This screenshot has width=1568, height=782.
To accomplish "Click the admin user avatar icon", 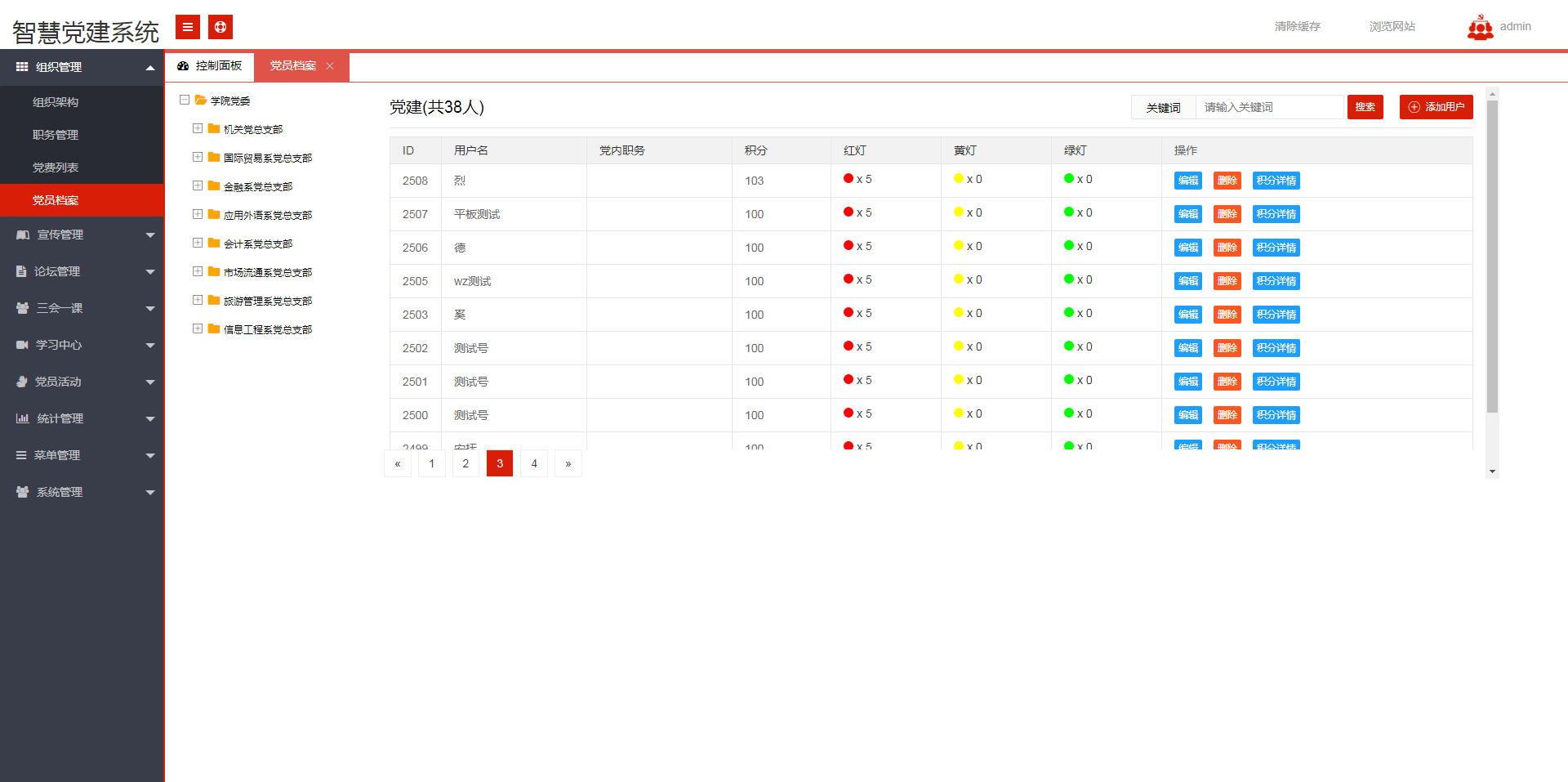I will pyautogui.click(x=1480, y=28).
